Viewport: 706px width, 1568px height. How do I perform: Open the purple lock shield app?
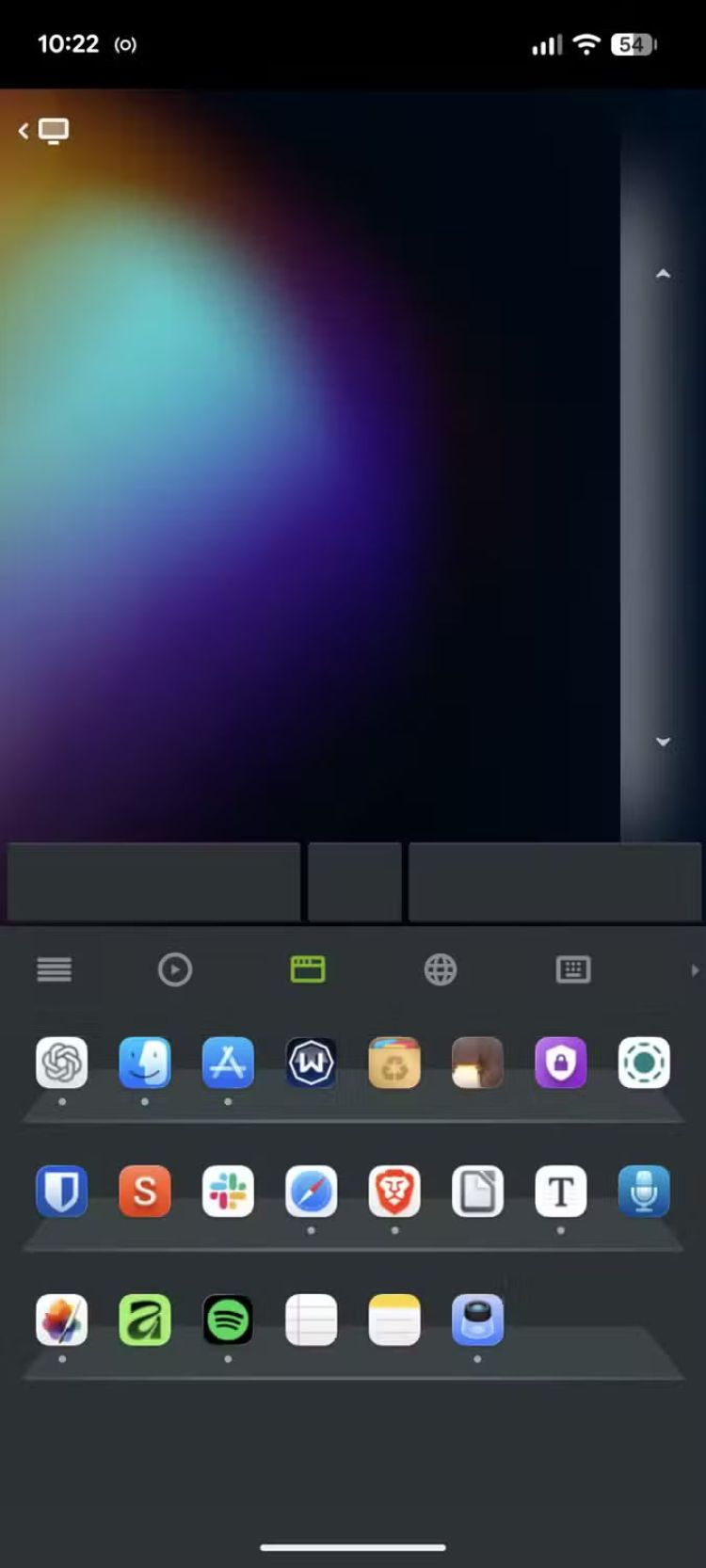[560, 1063]
